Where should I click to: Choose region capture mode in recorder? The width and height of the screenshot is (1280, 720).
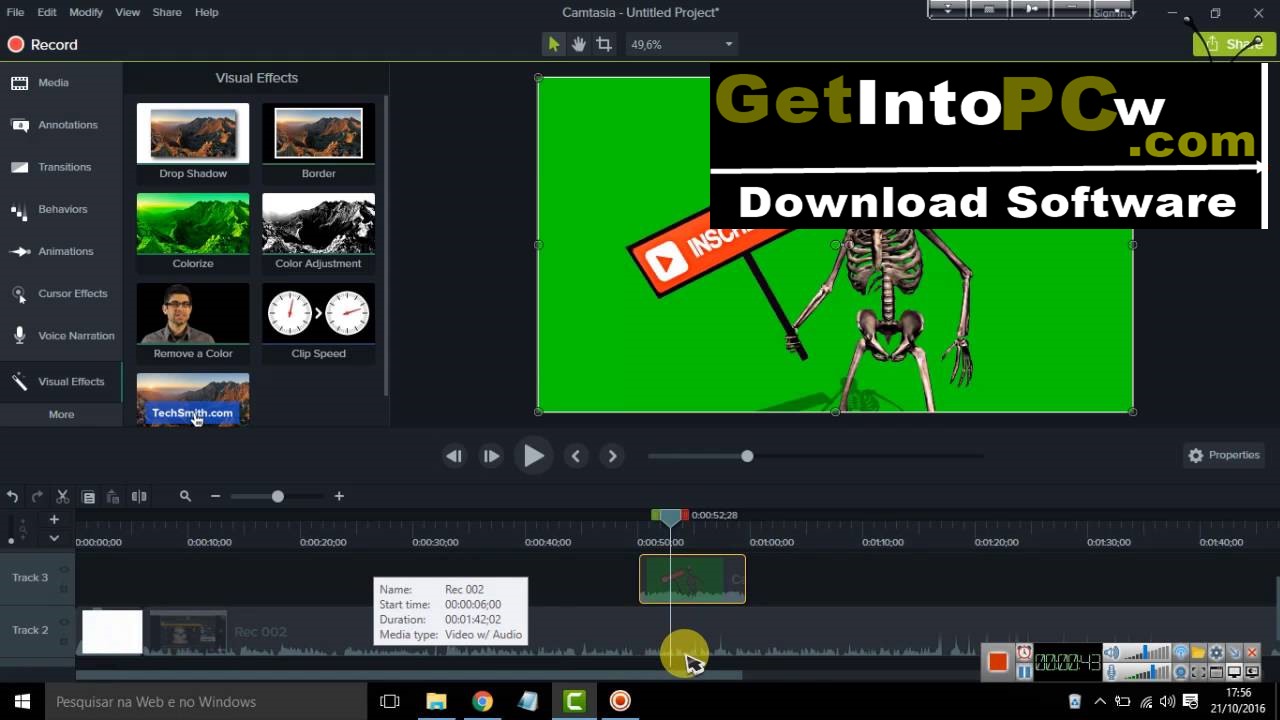tap(1198, 672)
